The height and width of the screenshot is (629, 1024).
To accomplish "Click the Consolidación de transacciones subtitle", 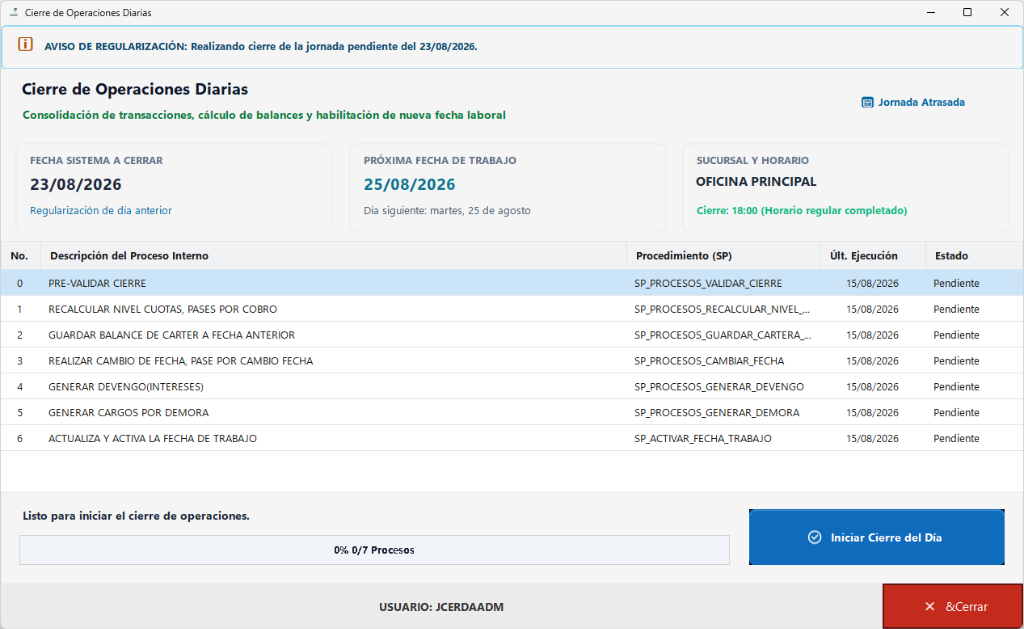I will pyautogui.click(x=264, y=115).
